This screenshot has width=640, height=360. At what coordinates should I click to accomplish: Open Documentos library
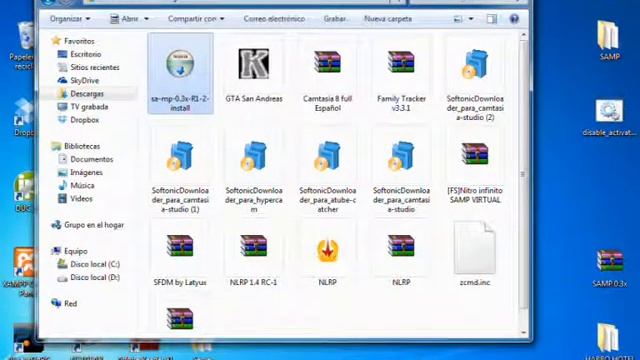point(86,159)
